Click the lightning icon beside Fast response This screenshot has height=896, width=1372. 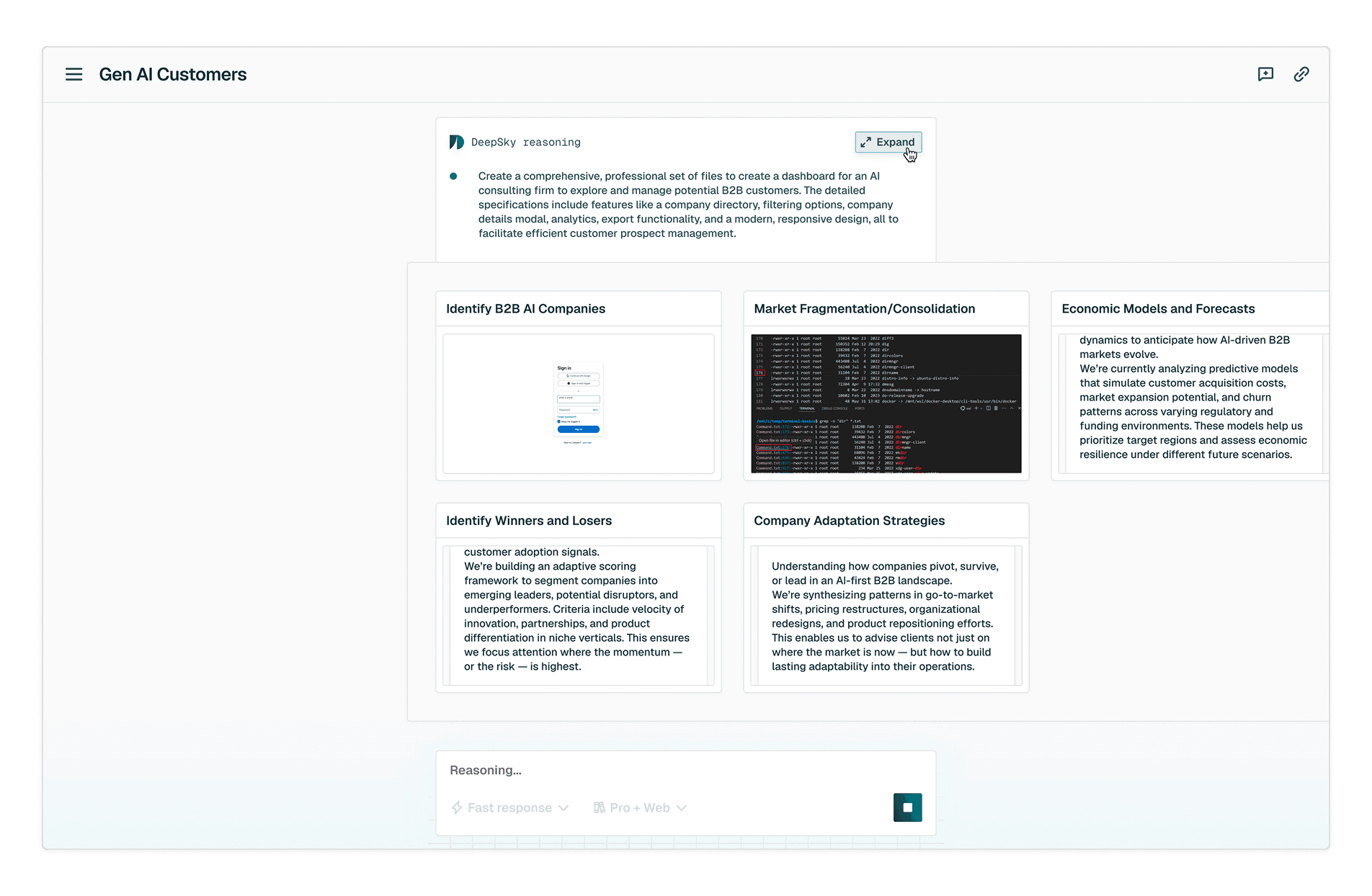point(457,808)
